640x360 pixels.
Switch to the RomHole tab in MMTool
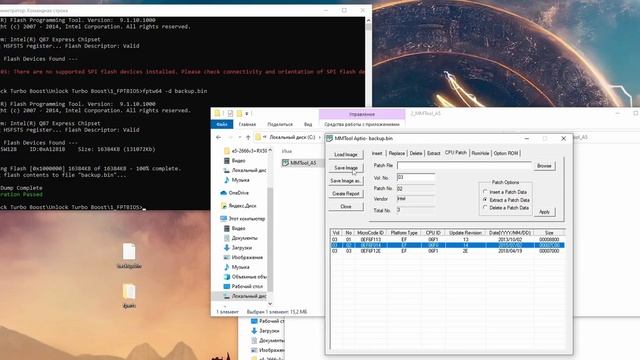[480, 153]
